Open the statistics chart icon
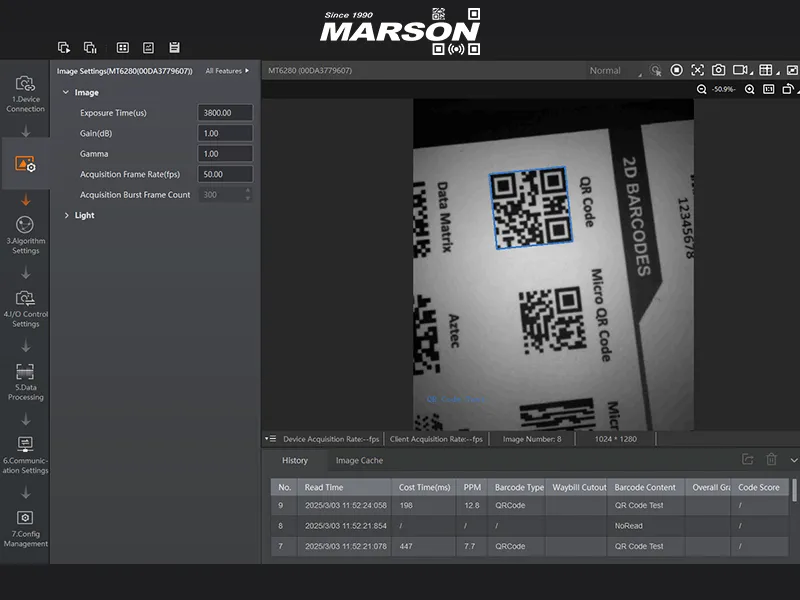The width and height of the screenshot is (800, 600). 148,47
